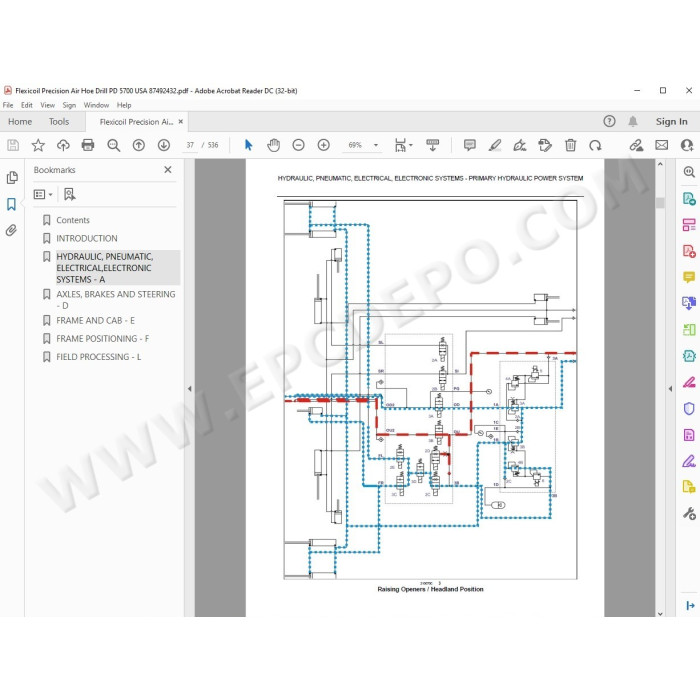Open the FIELD PROCESSING bookmark
This screenshot has height=700, width=700.
coord(99,357)
